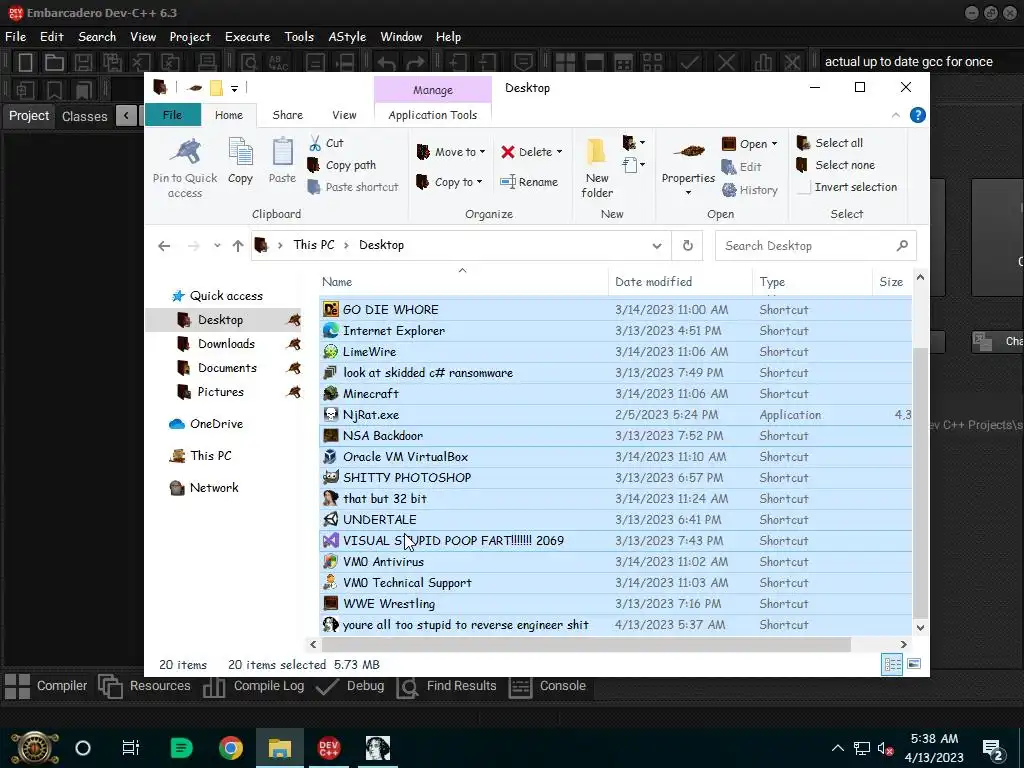Click the Rename button

[x=529, y=182]
